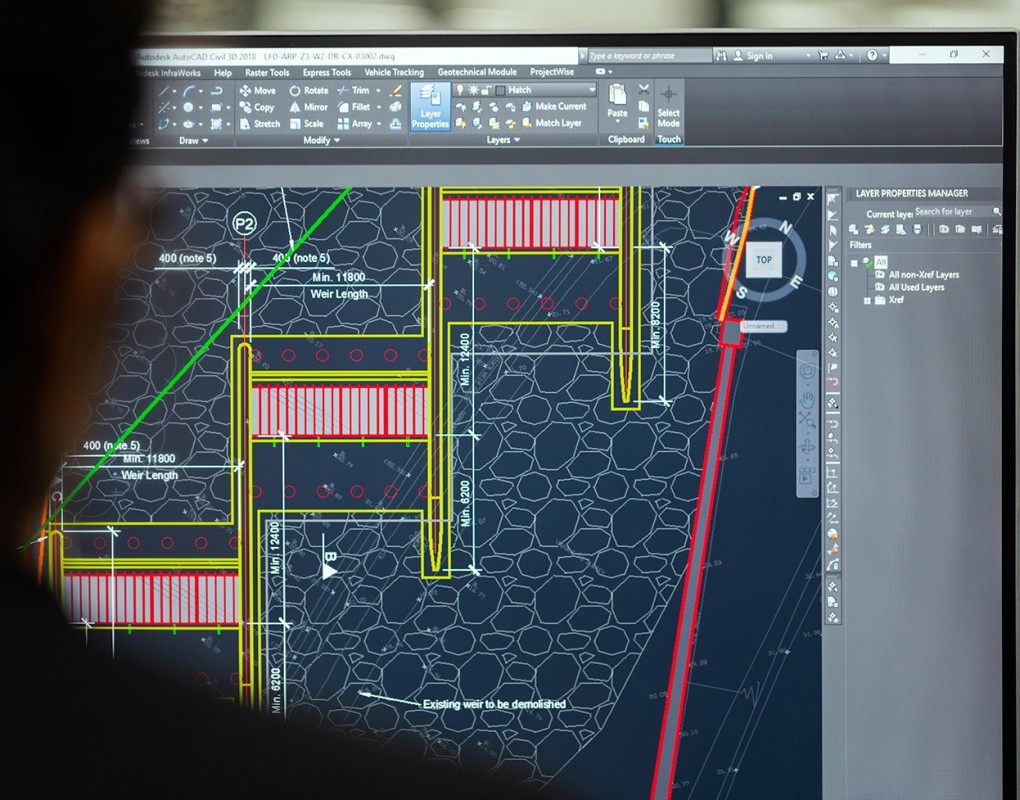Click the Offset icon in Modify panel

coord(396,124)
